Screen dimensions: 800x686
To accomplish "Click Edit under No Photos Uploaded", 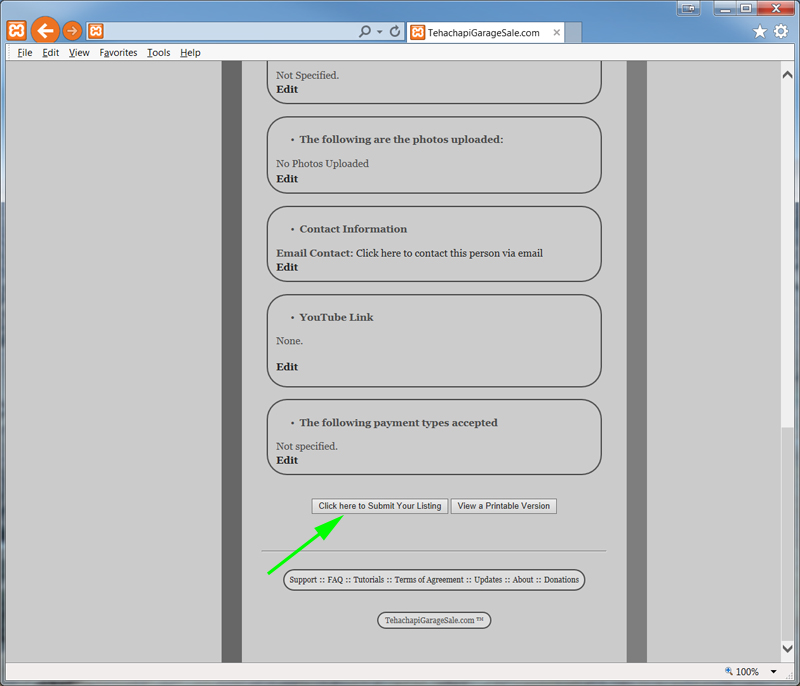I will click(x=287, y=179).
